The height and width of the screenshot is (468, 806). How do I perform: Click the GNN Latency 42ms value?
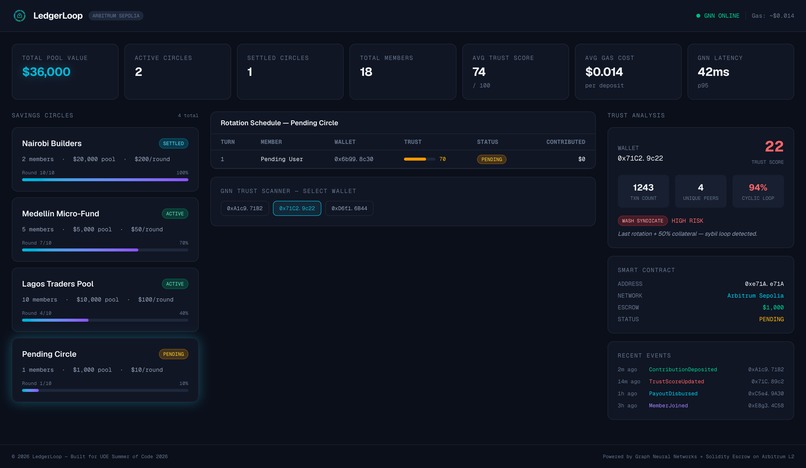pyautogui.click(x=713, y=72)
